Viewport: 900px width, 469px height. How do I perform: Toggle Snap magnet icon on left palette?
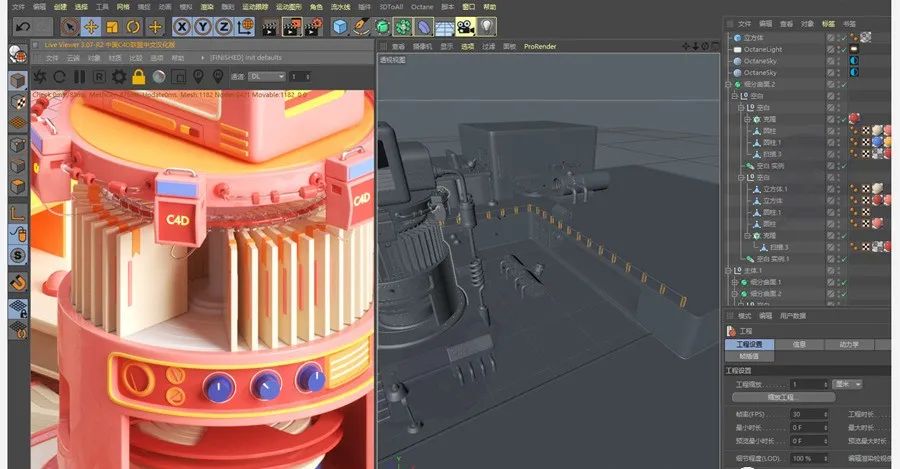point(18,283)
